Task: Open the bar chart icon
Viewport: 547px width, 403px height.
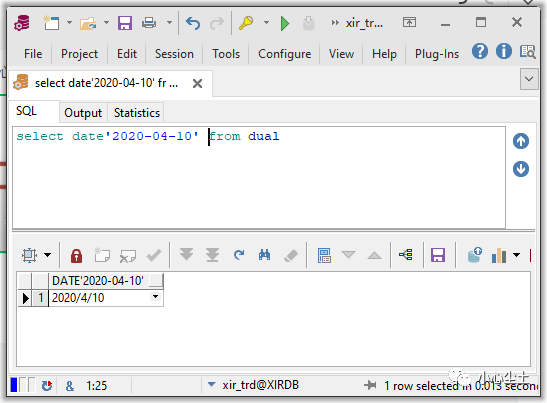Action: (x=499, y=255)
